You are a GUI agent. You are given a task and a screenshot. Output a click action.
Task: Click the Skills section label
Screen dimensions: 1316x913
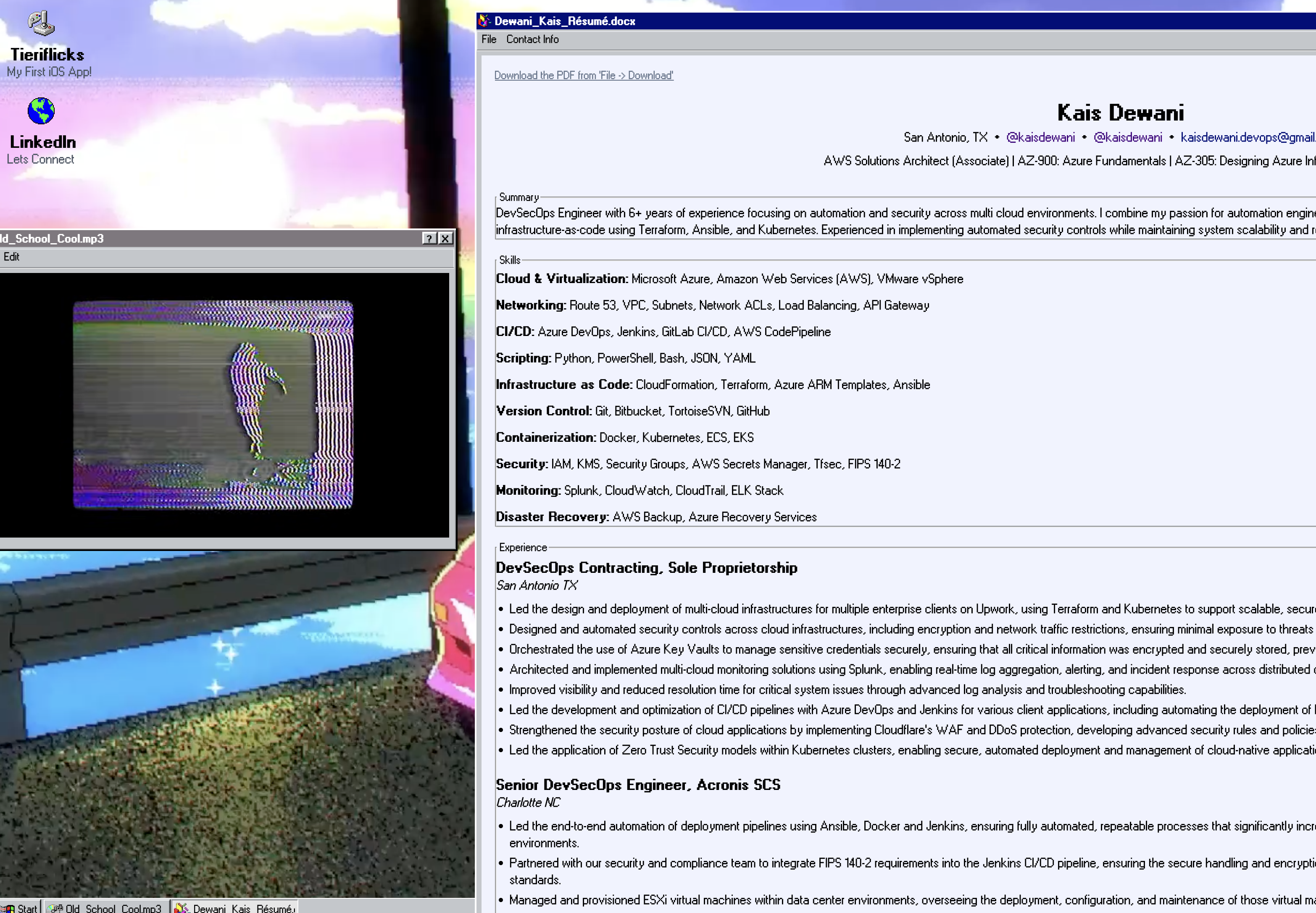[x=509, y=260]
